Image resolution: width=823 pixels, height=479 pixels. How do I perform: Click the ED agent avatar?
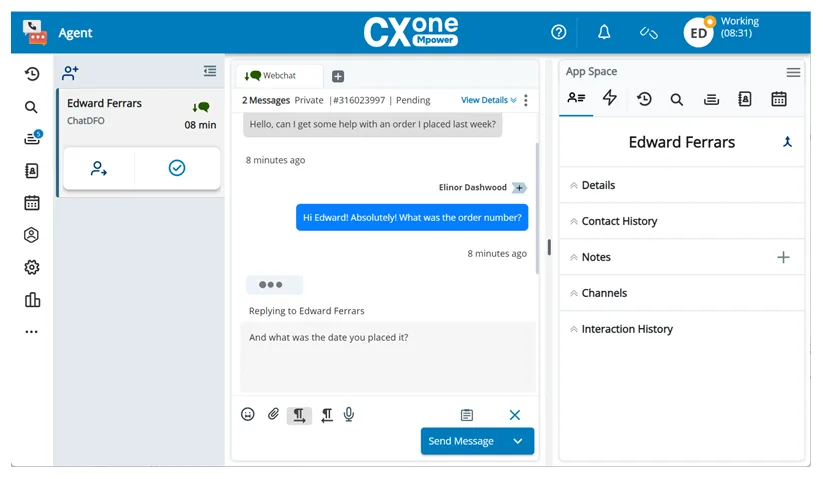click(x=698, y=33)
